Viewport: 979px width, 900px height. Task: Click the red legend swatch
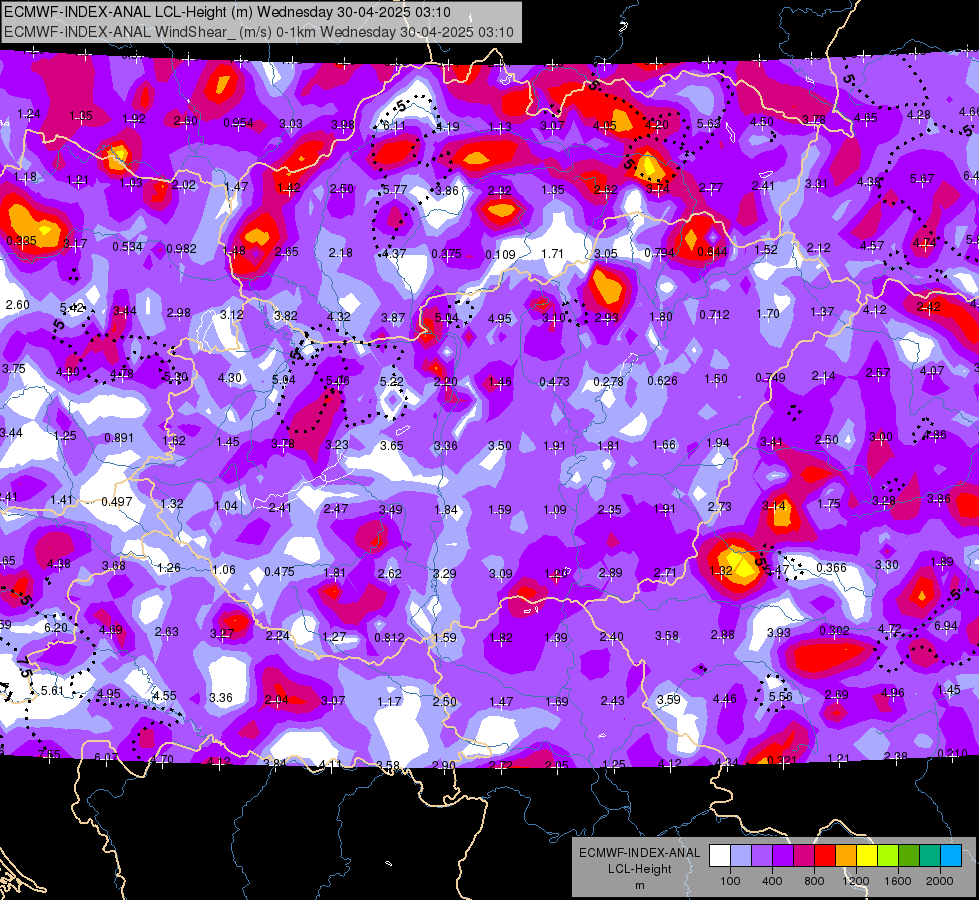tap(825, 856)
